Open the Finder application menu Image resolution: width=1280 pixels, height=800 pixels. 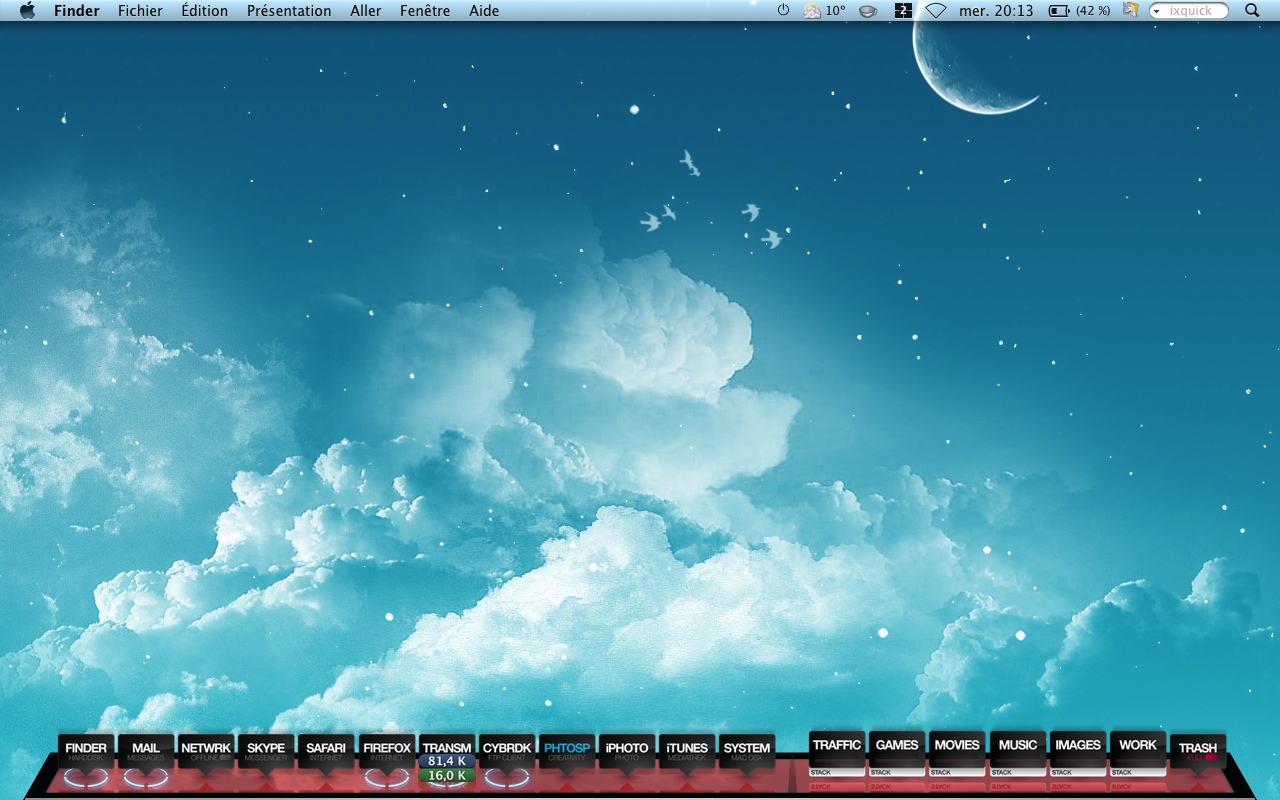click(77, 11)
